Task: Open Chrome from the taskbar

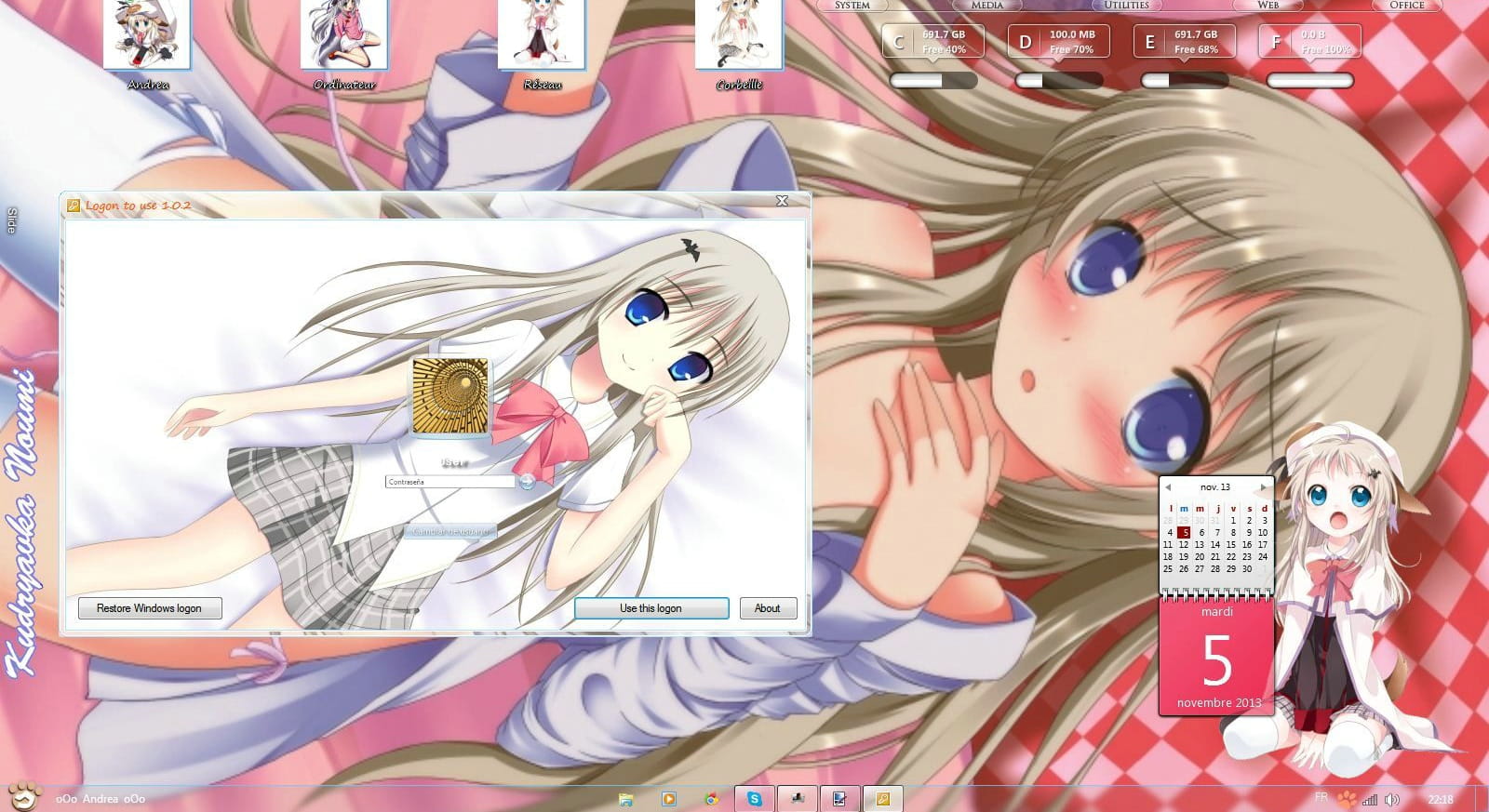Action: click(x=711, y=799)
